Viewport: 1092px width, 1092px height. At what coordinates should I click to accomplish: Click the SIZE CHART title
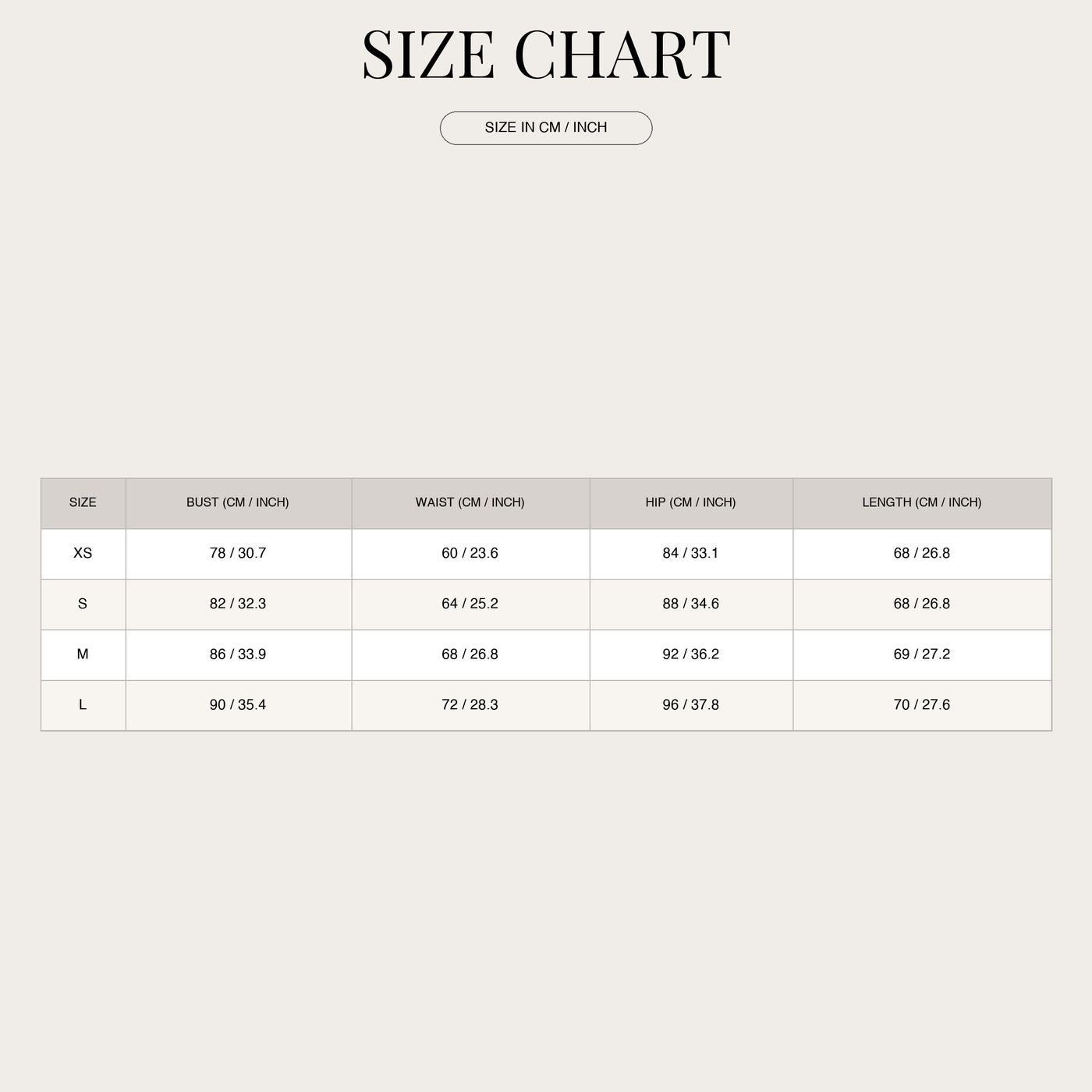coord(546,55)
